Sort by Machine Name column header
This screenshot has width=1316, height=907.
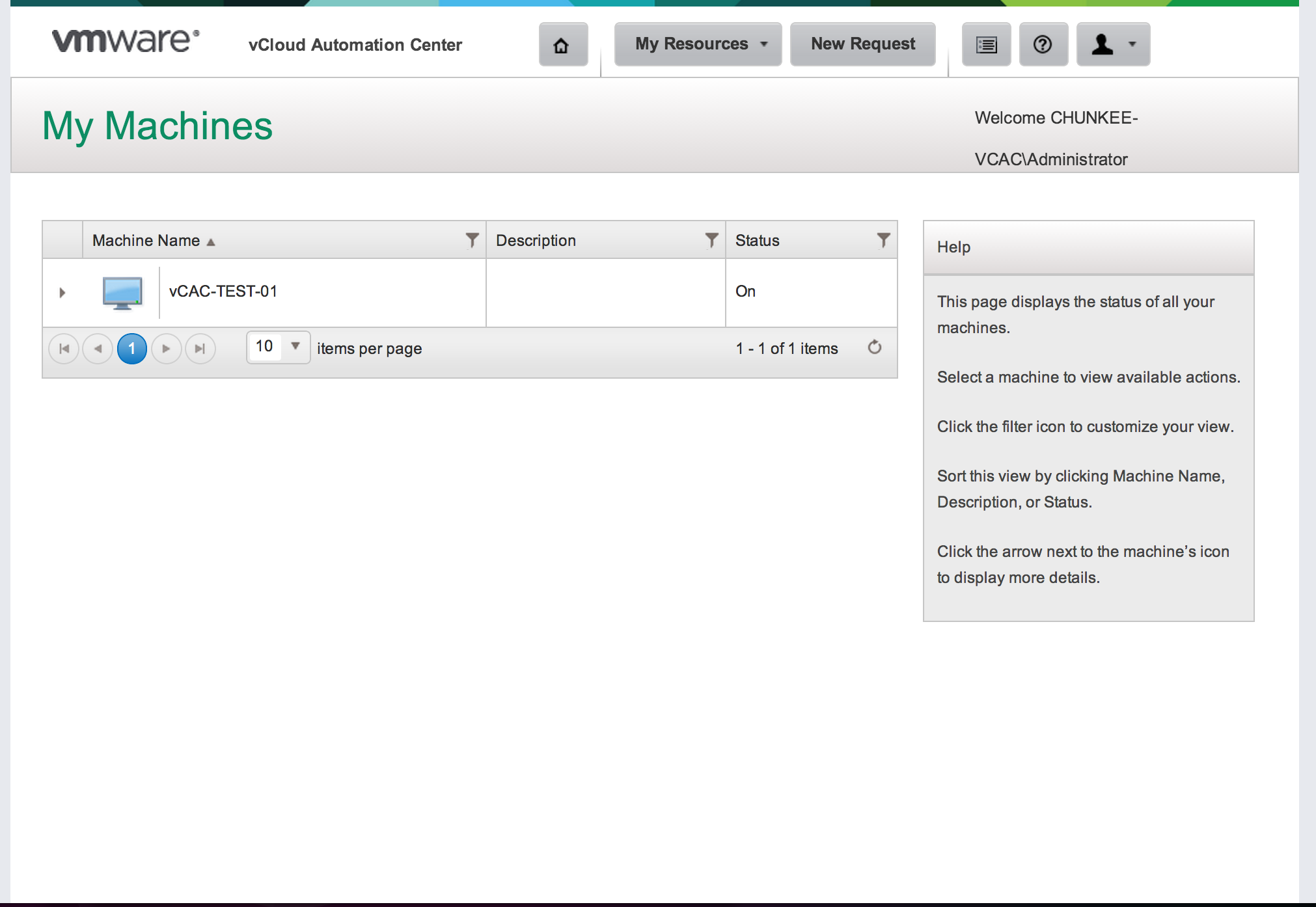[146, 241]
